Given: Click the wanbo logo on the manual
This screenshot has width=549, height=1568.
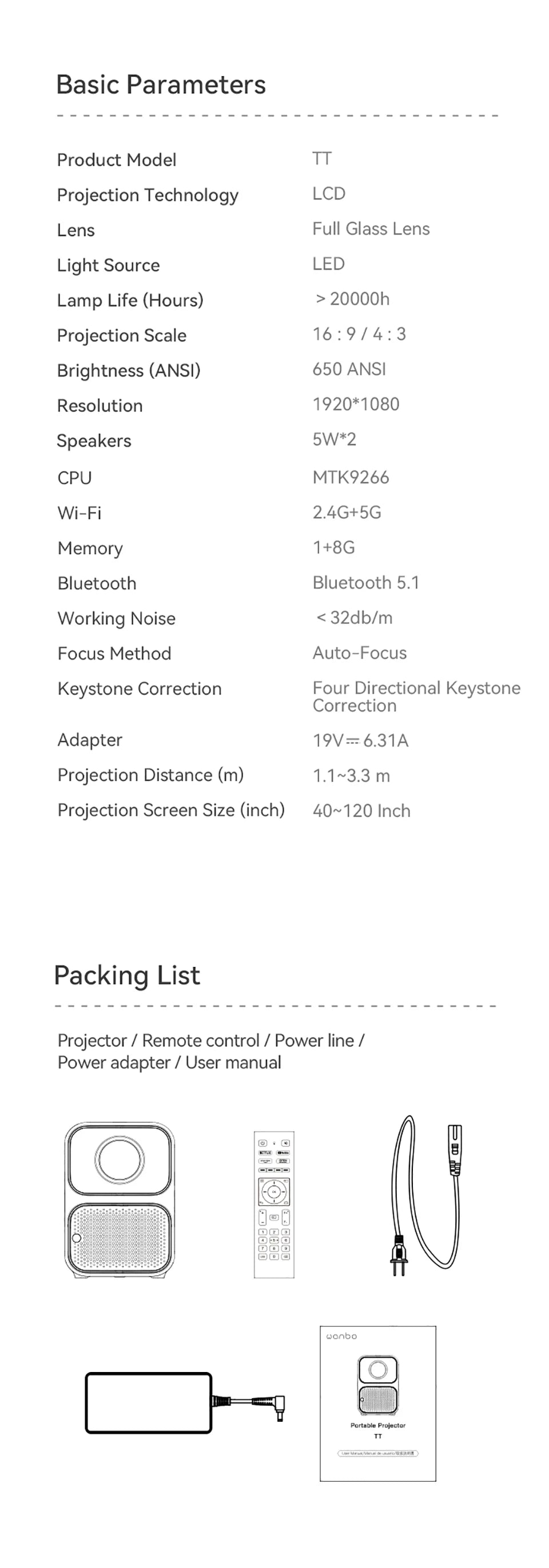Looking at the screenshot, I should tap(341, 1336).
